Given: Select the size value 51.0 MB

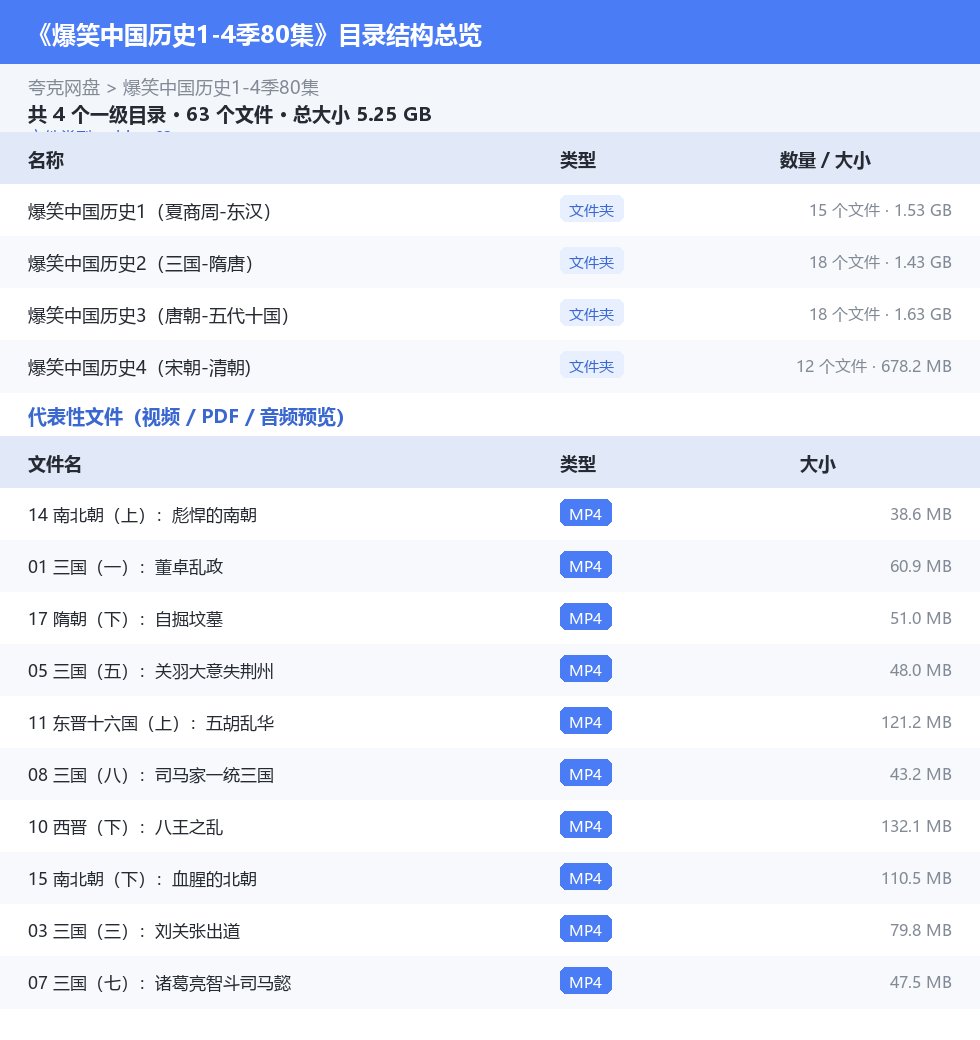Looking at the screenshot, I should point(920,618).
